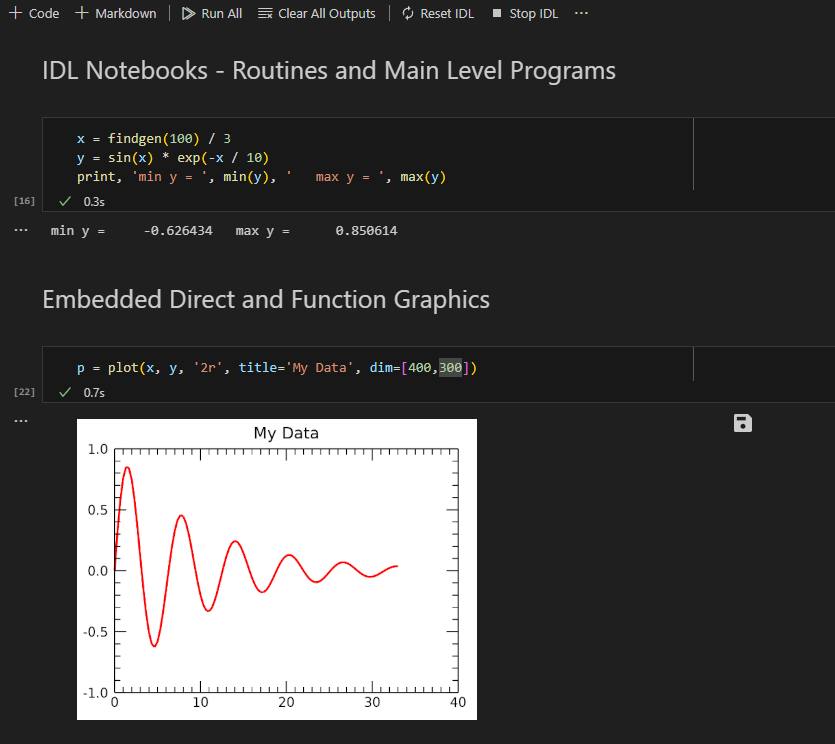Open output options ellipsis beside min y output
Image resolution: width=835 pixels, height=744 pixels.
pyautogui.click(x=21, y=230)
